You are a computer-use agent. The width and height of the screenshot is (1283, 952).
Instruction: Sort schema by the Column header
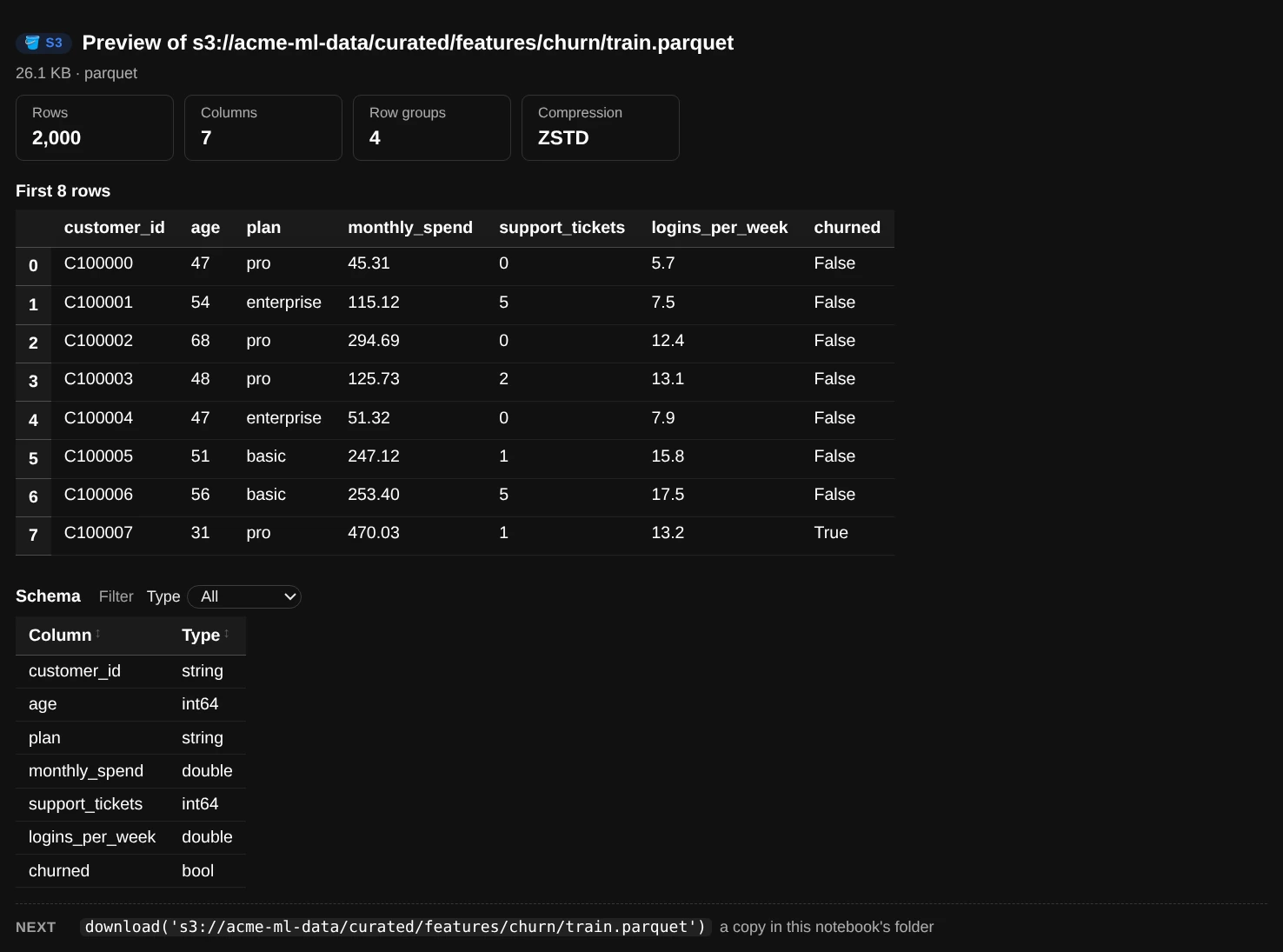click(x=64, y=636)
